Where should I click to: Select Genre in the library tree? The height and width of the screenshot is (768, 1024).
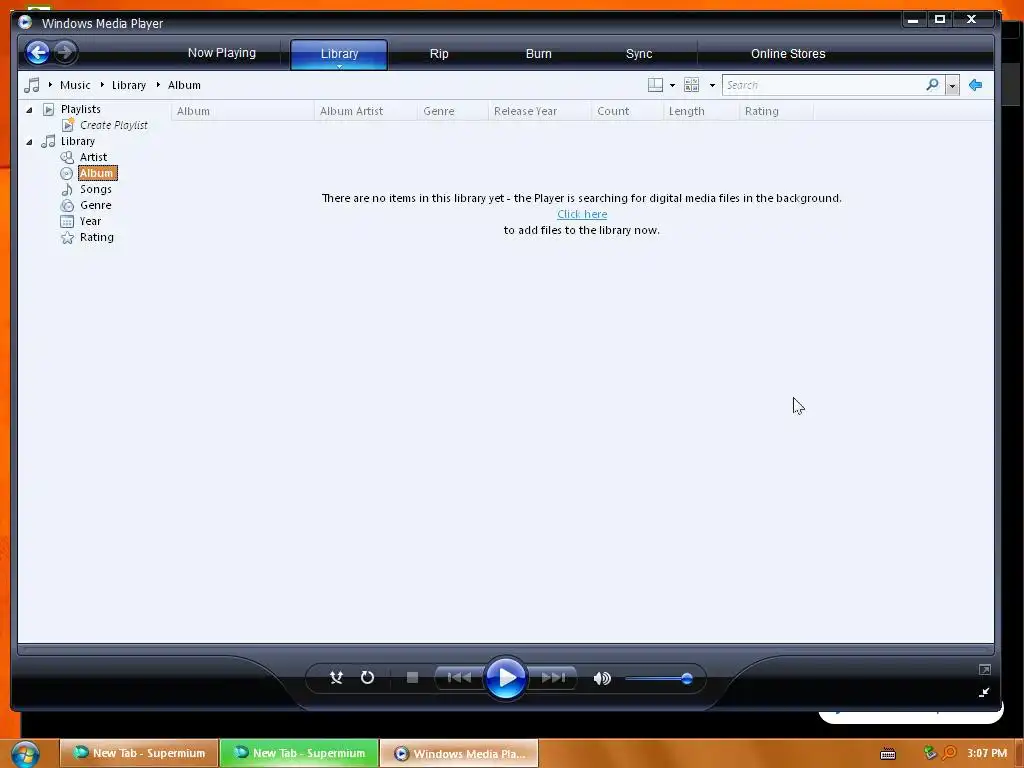click(95, 206)
